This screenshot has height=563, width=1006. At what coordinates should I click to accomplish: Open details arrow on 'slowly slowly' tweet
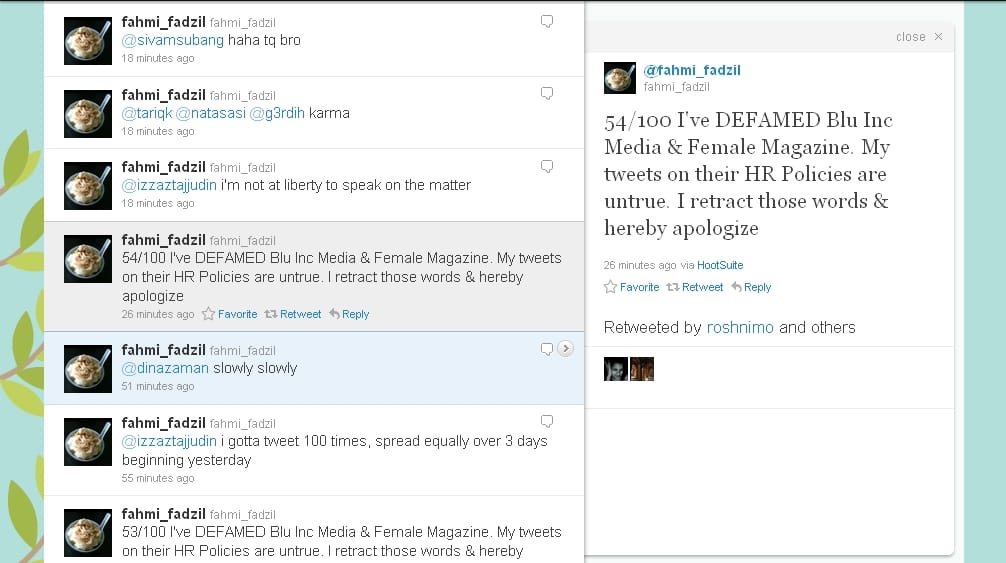coord(565,348)
